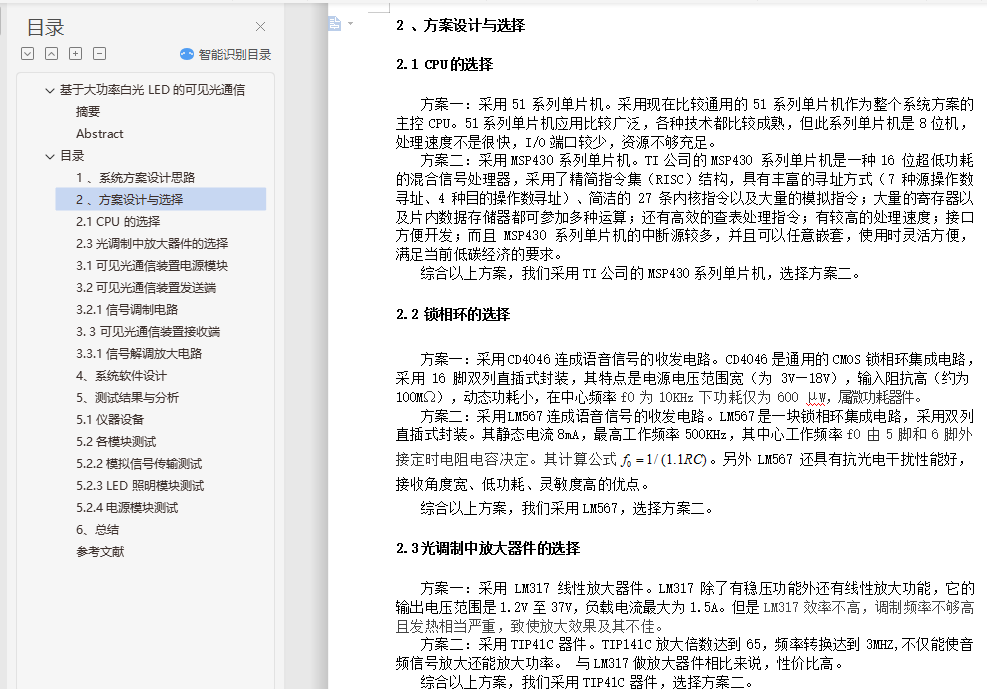
Task: Open 3.2.1 信号调制电路 entry
Action: point(127,310)
